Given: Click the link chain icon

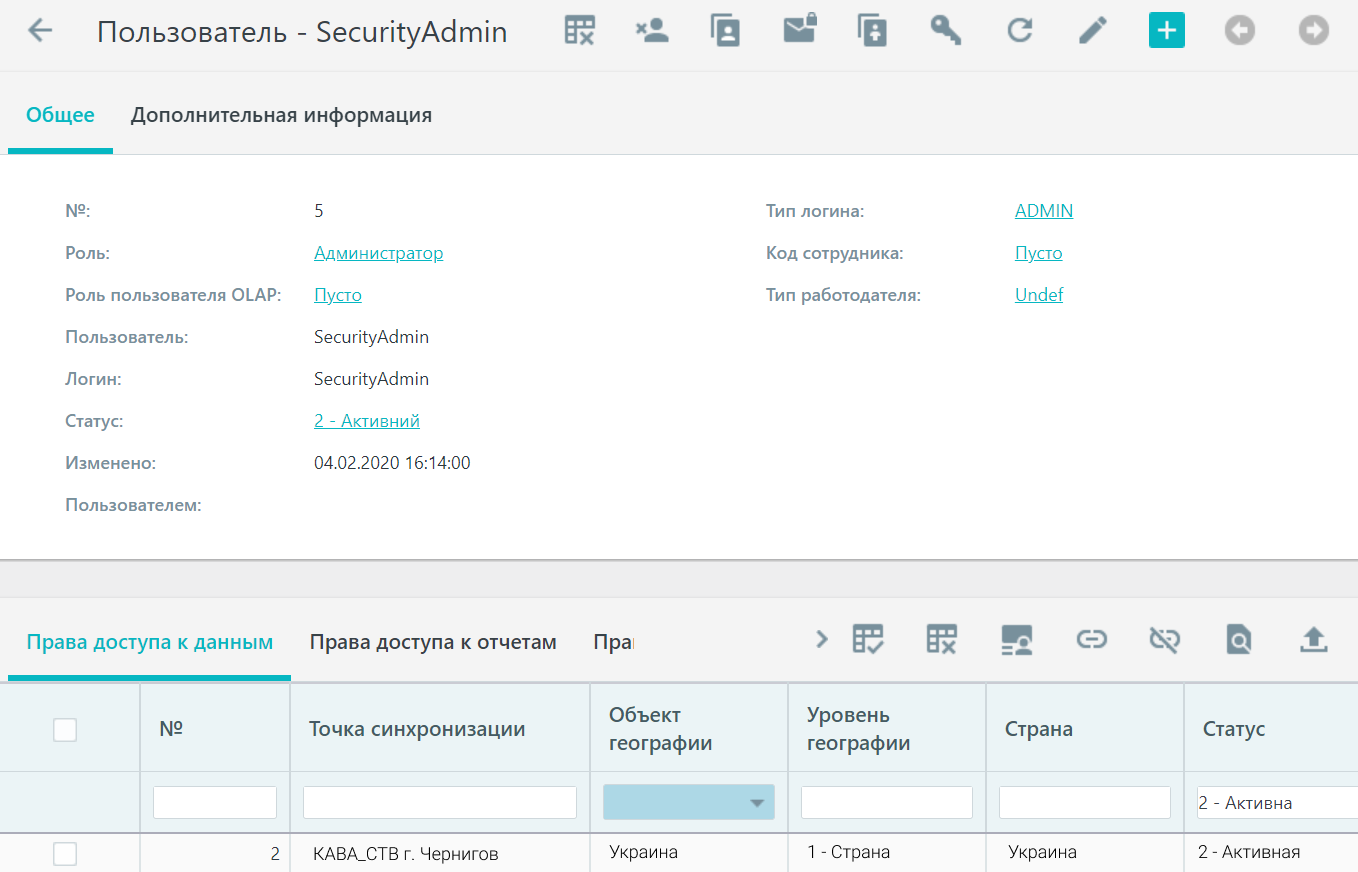Looking at the screenshot, I should click(1091, 639).
